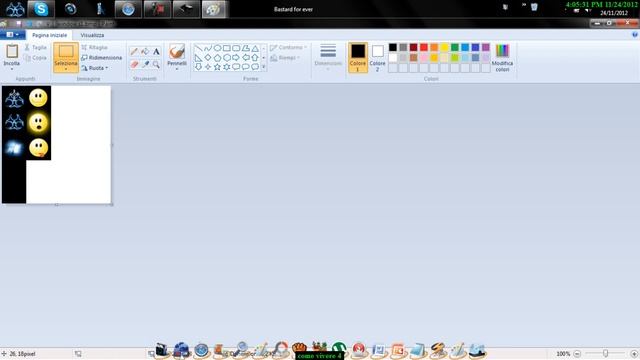Viewport: 640px width, 360px height.
Task: Open the uTorrent icon in bottom dock
Action: (x=339, y=348)
